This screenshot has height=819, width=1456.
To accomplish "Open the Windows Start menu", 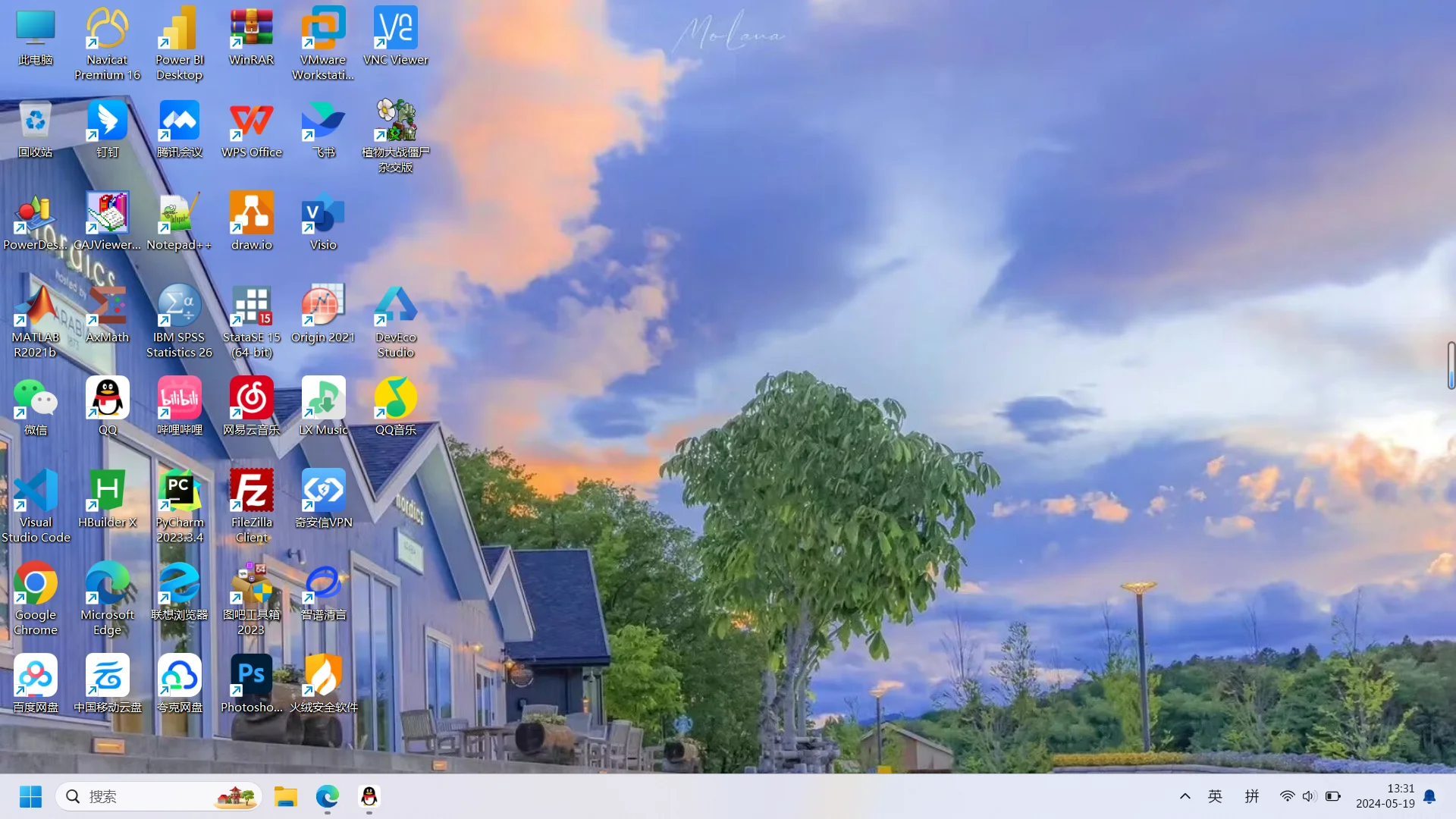I will (30, 796).
